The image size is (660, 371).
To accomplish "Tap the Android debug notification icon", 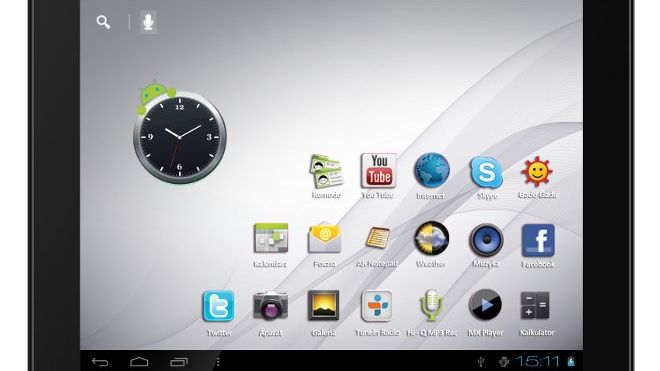I will (x=503, y=362).
